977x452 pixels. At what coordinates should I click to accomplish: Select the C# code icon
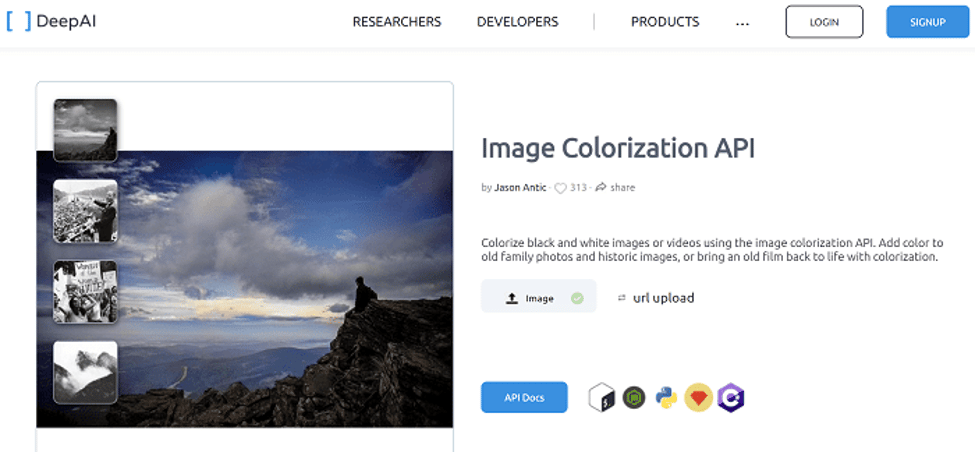[x=730, y=398]
